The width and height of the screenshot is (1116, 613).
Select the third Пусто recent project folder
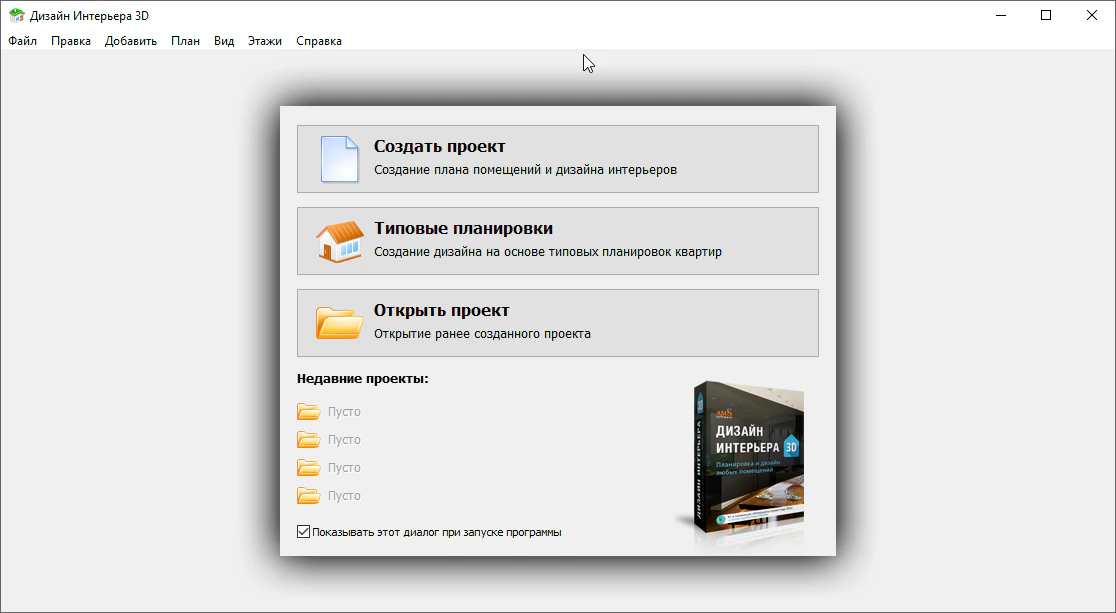tap(309, 467)
